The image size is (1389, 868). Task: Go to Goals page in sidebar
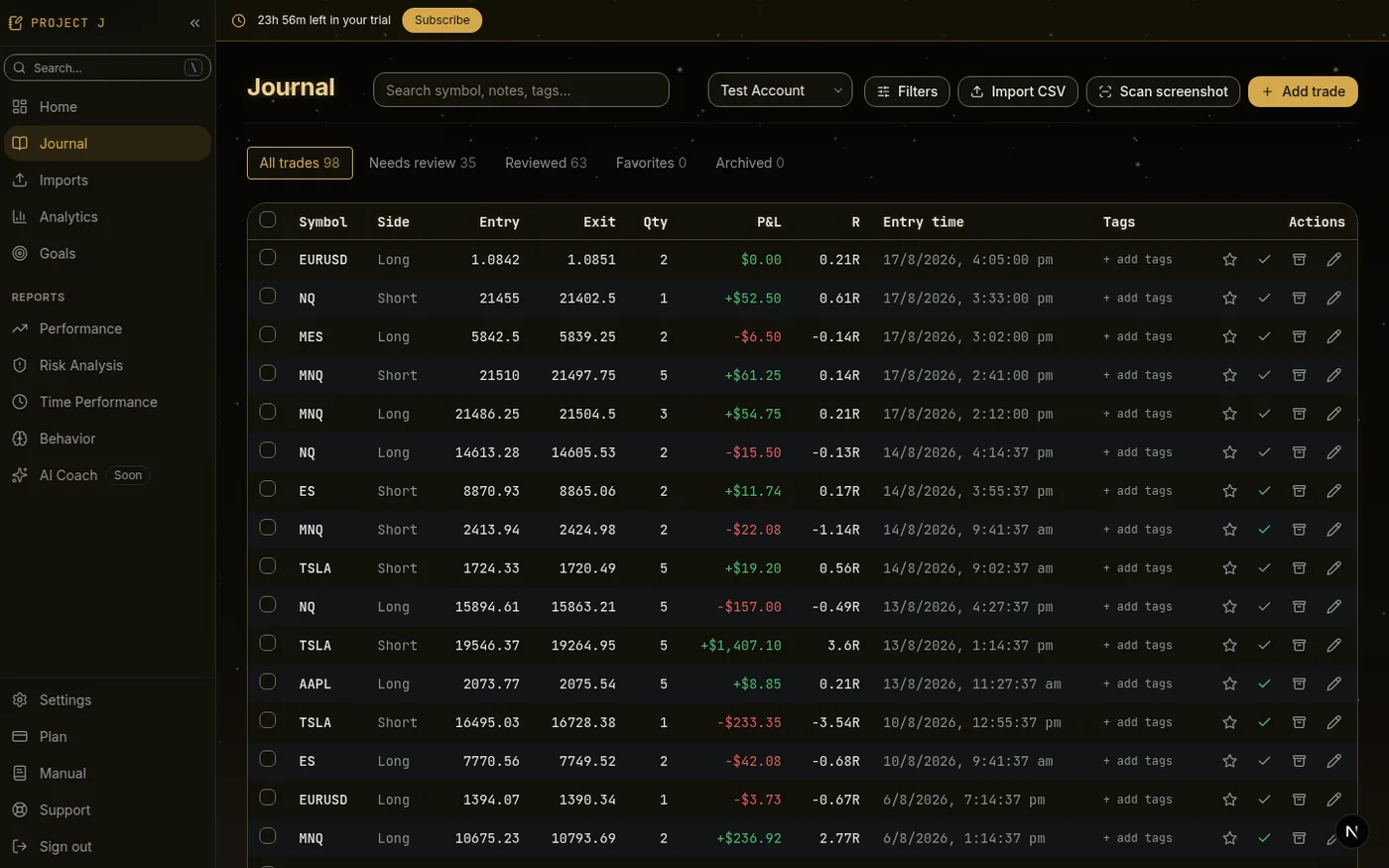click(107, 253)
